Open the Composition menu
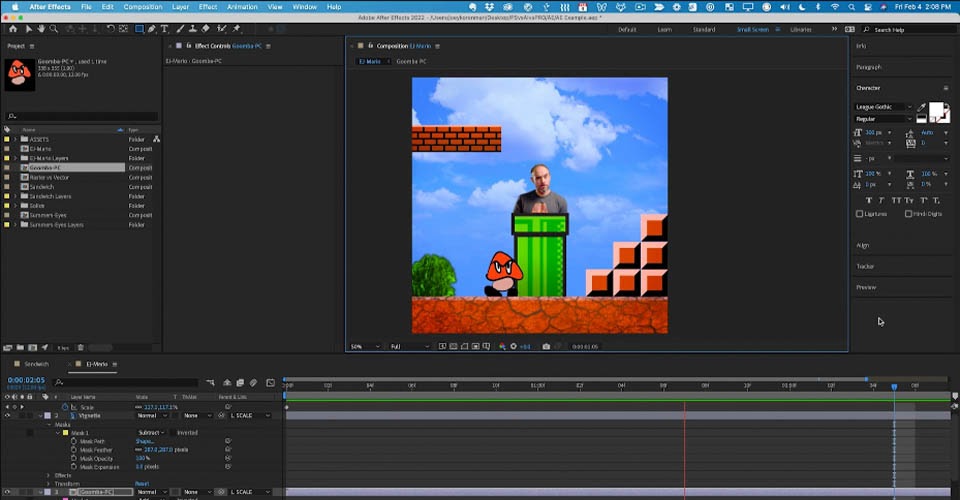The image size is (960, 500). [x=143, y=7]
